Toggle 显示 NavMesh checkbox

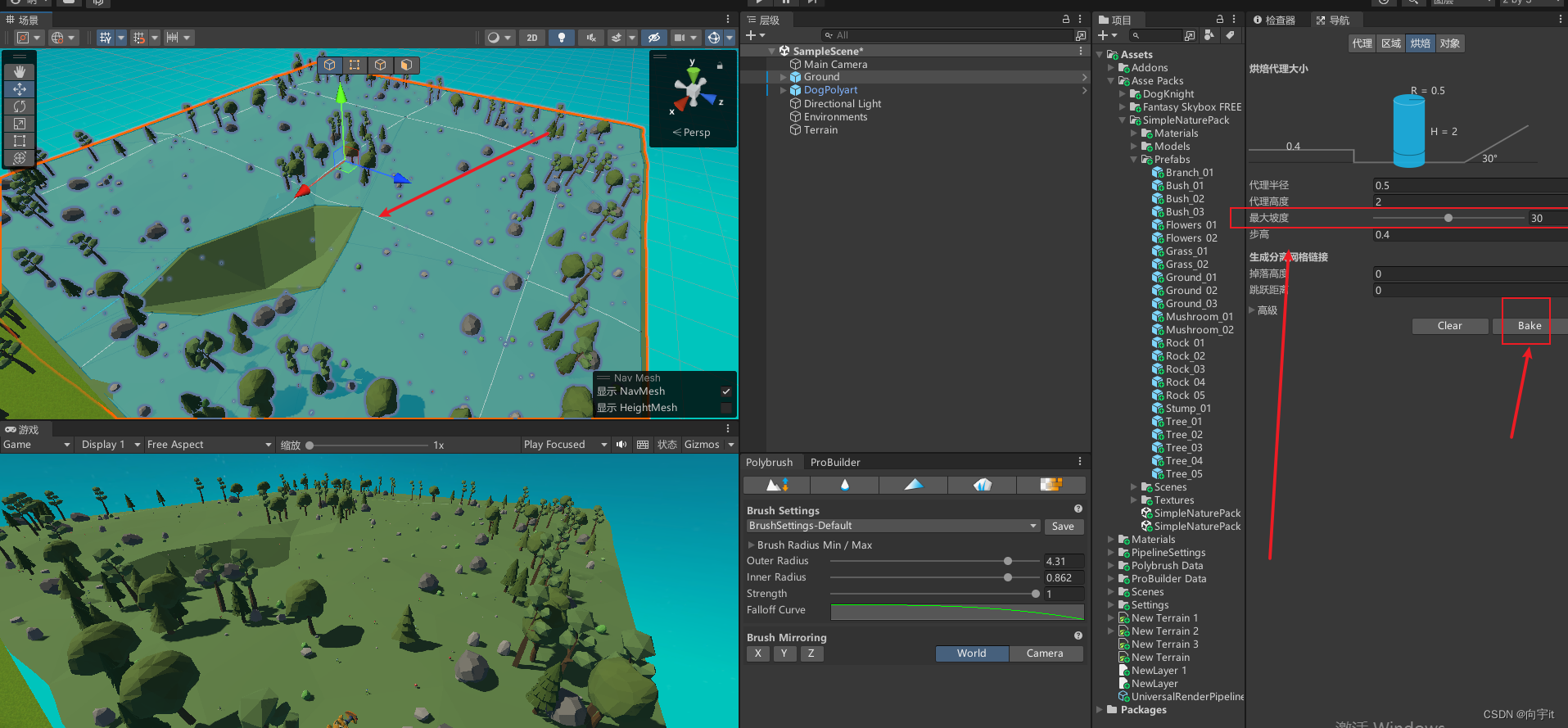tap(725, 391)
